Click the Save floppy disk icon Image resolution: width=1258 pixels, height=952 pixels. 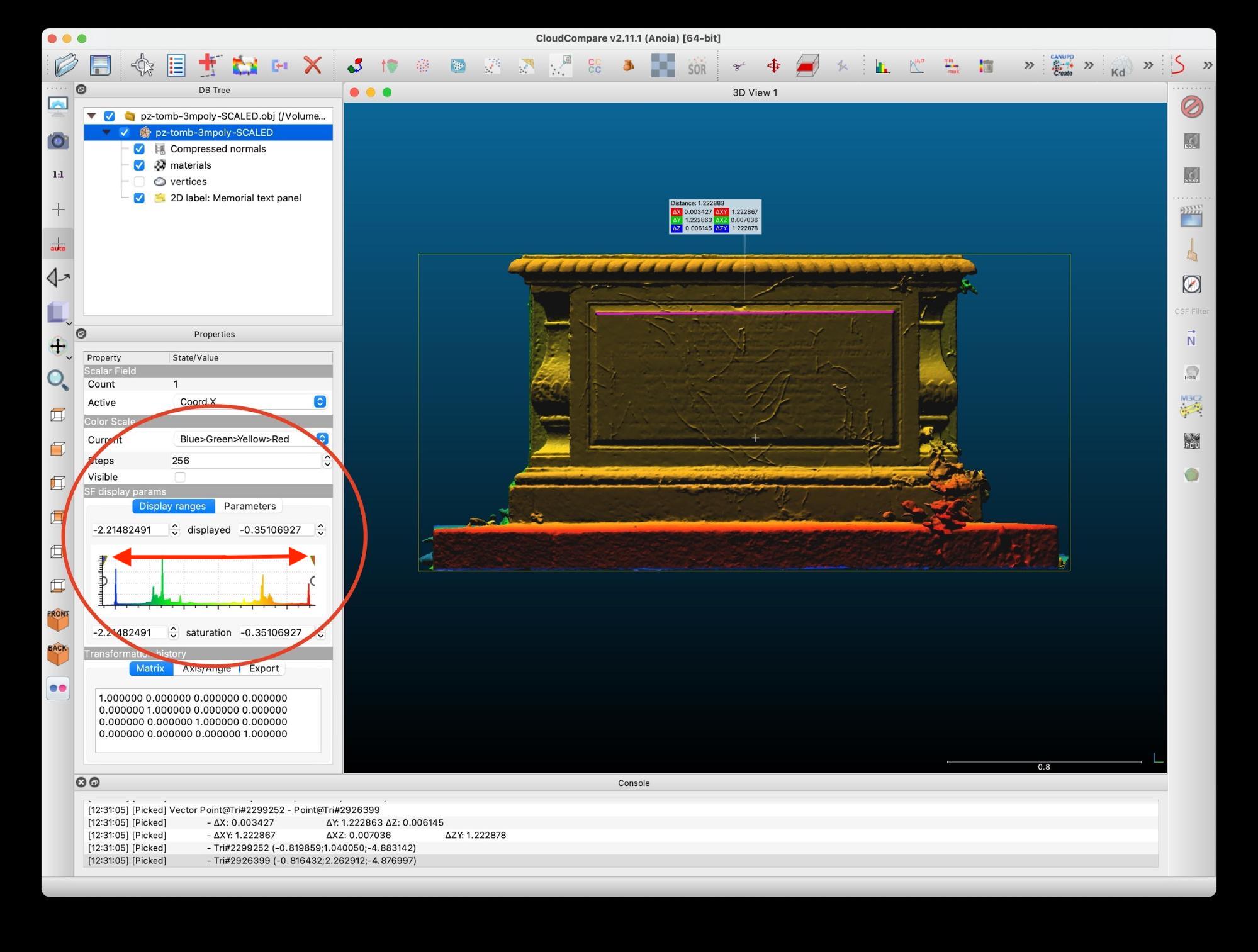click(100, 65)
